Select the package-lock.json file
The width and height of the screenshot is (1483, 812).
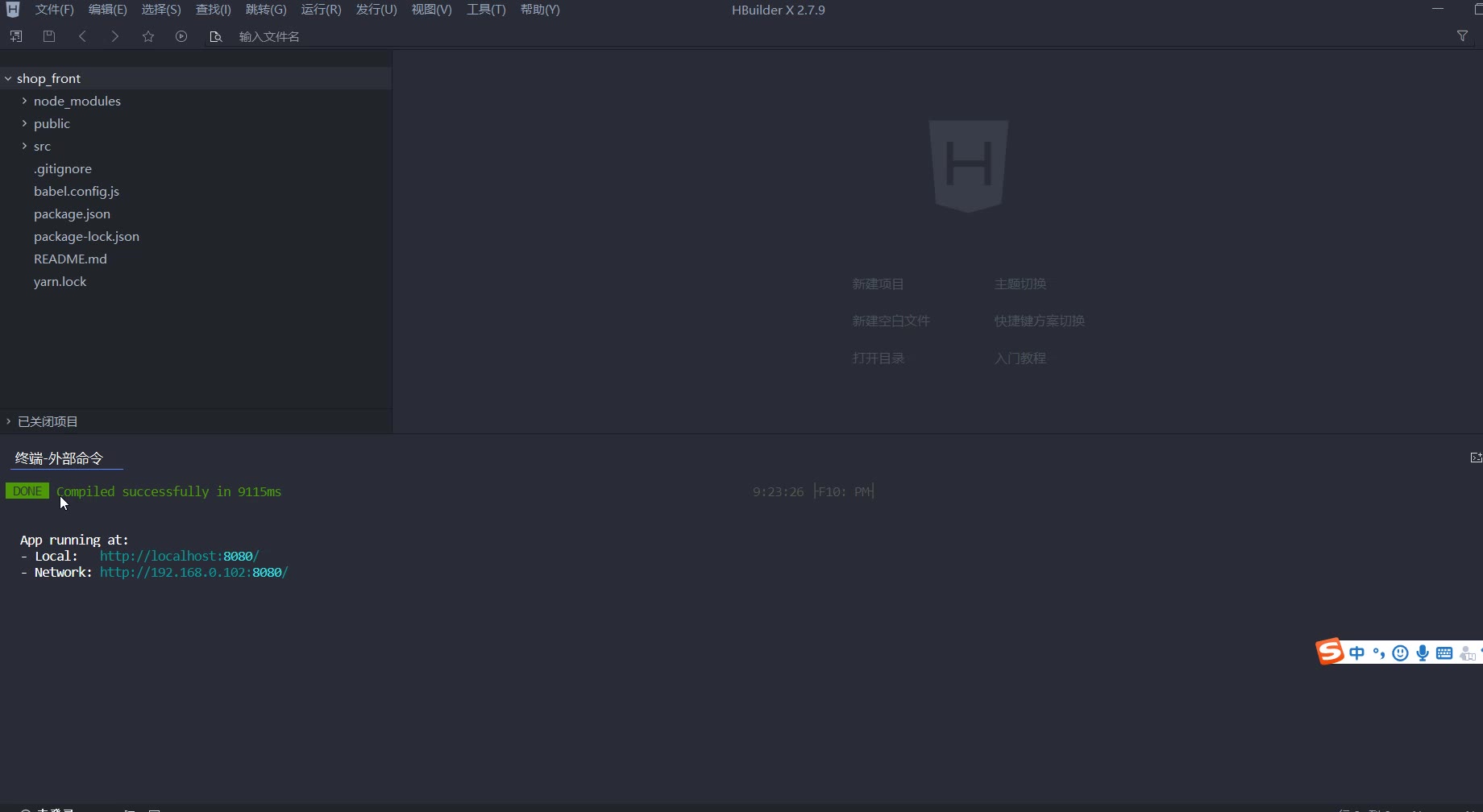[86, 236]
